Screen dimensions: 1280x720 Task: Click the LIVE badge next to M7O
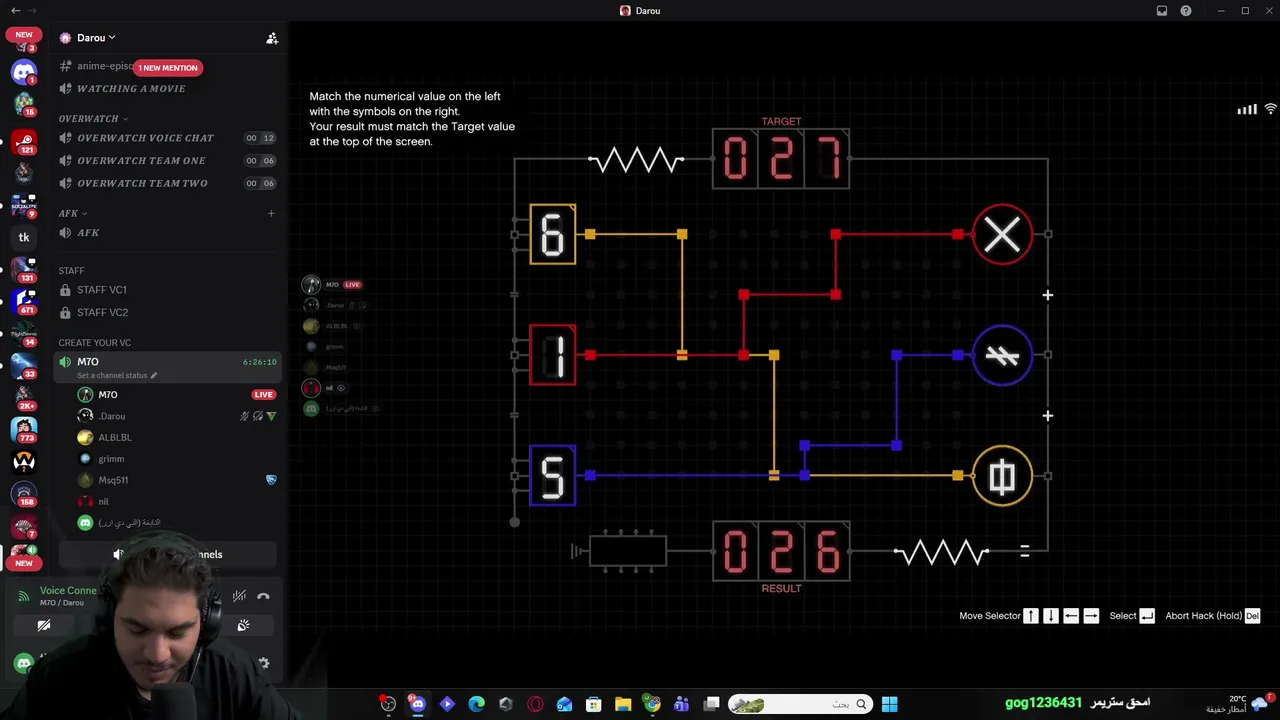[x=263, y=395]
